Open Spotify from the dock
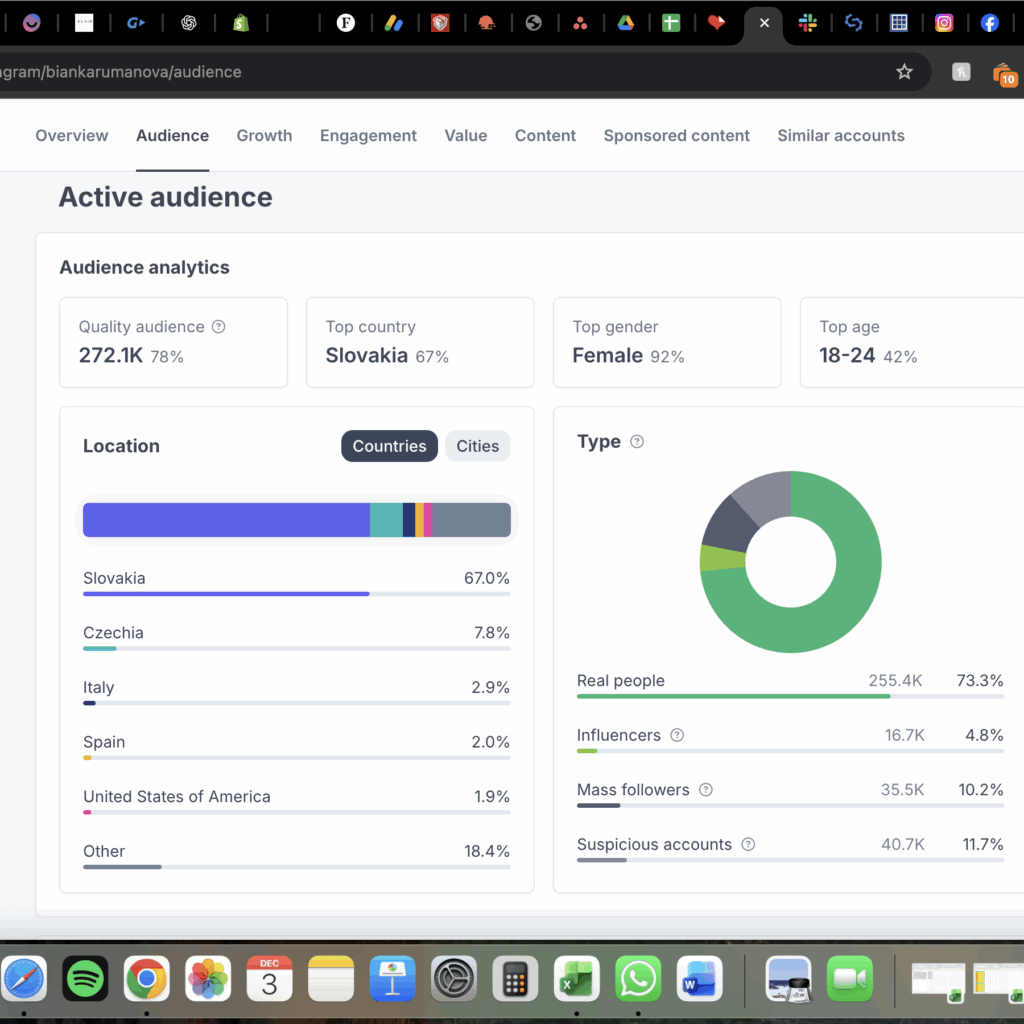The image size is (1024, 1024). point(85,979)
